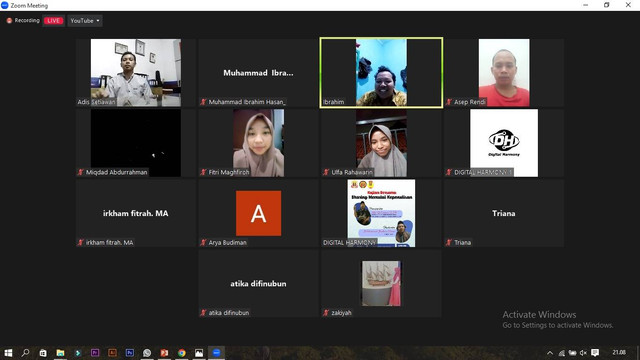640x360 pixels.
Task: Restore down the Zoom Meeting window
Action: tap(607, 5)
